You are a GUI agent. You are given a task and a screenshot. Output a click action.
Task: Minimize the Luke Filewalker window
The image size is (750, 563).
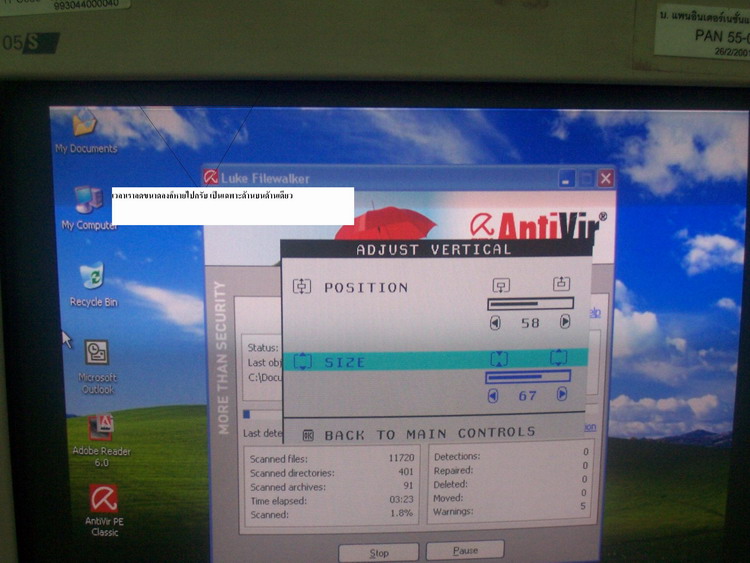tap(566, 179)
